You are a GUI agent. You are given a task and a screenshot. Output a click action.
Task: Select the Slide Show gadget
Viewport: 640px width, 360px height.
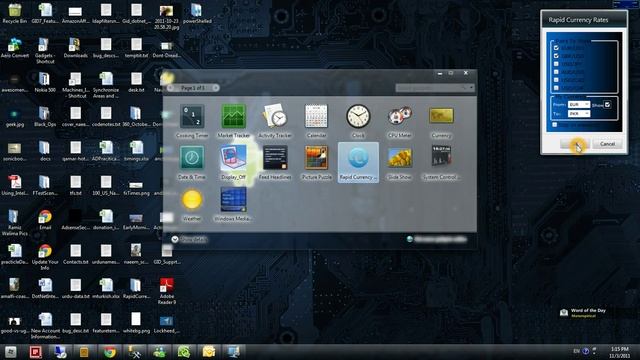coord(400,163)
